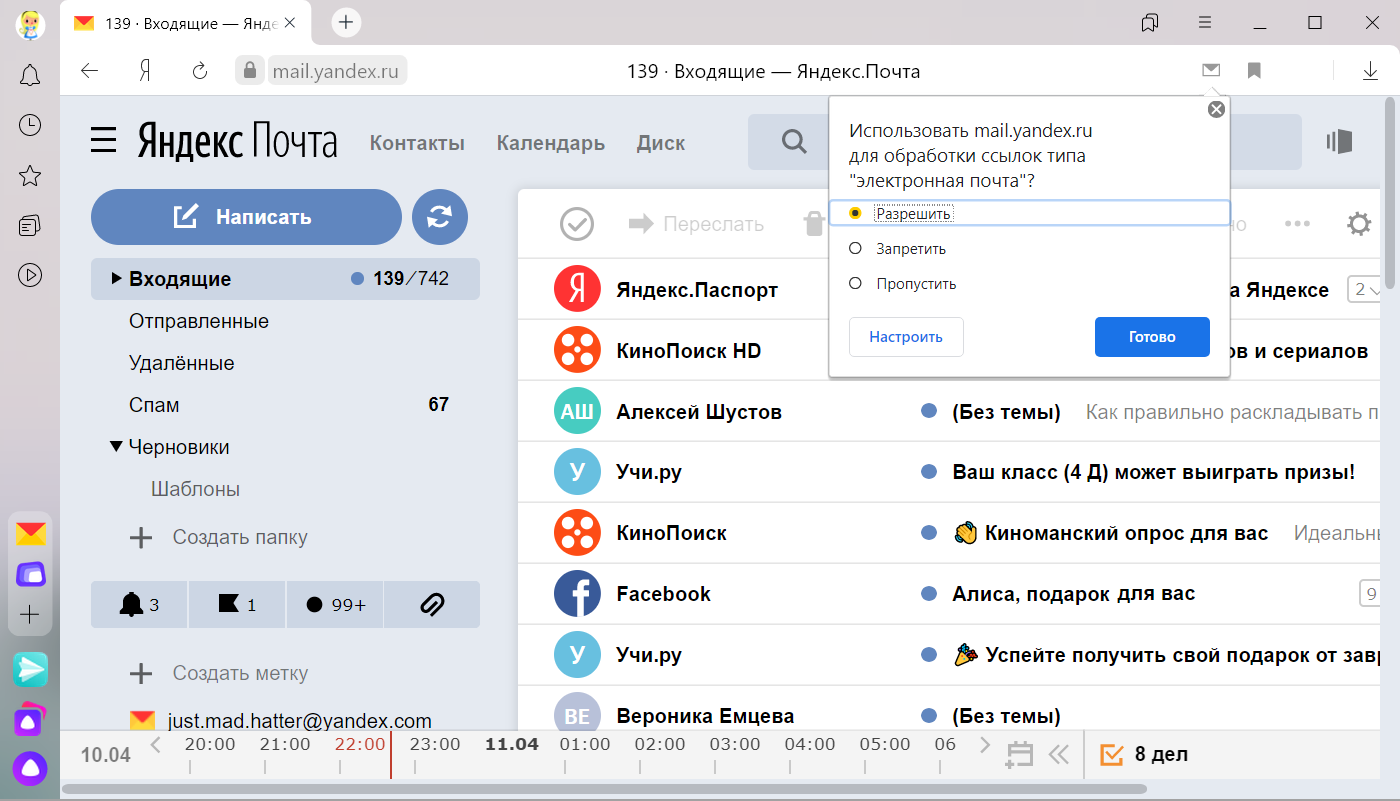The width and height of the screenshot is (1400, 801).
Task: Open Диск in top navigation
Action: coord(661,143)
